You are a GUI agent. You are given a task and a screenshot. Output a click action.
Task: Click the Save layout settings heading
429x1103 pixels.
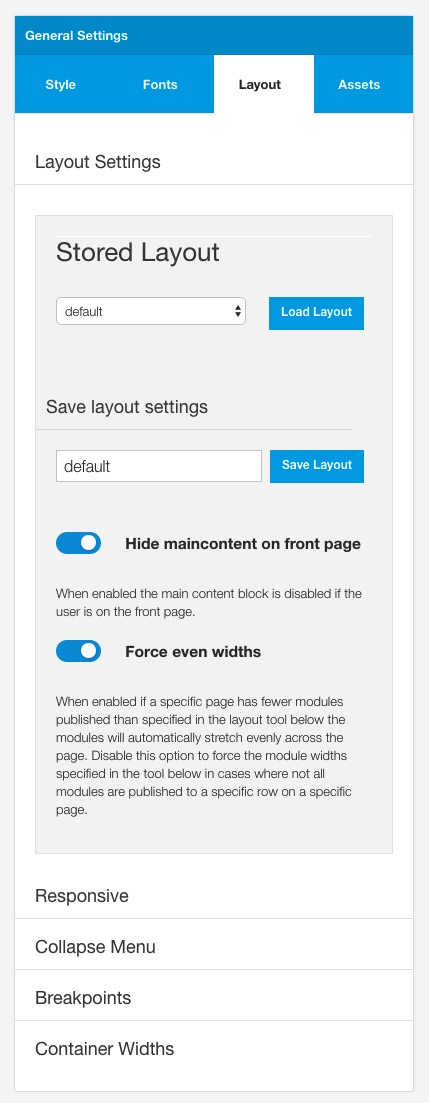127,407
